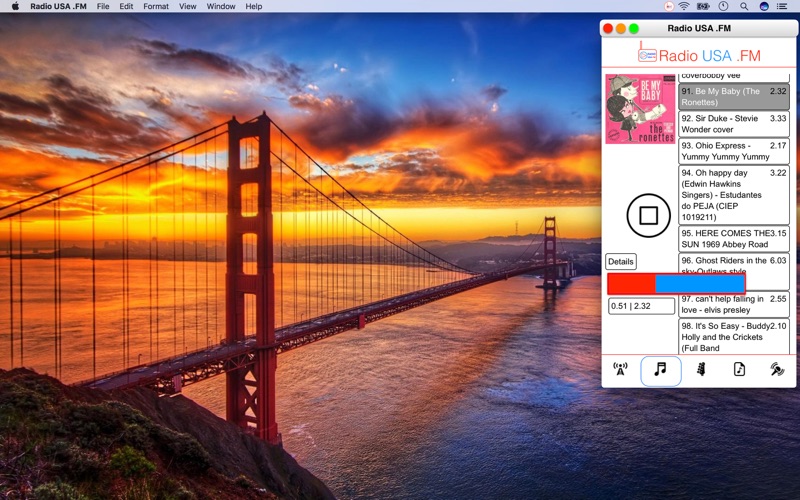This screenshot has width=800, height=500.
Task: Play track 92 Sir Duke cover
Action: click(734, 124)
